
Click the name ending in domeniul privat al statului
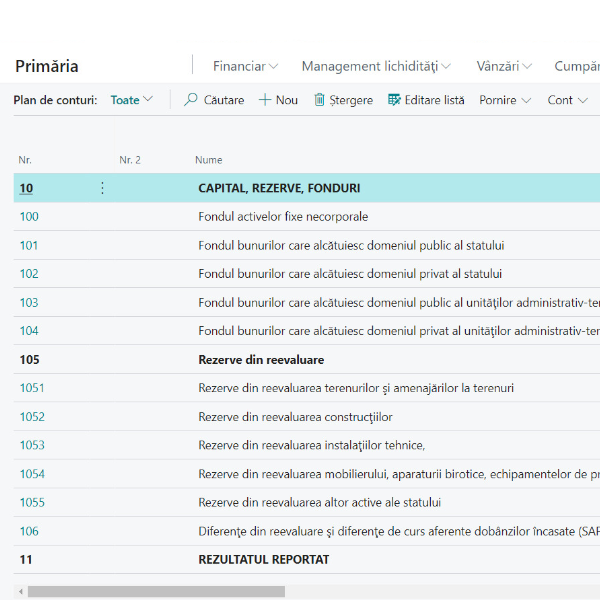(x=350, y=274)
